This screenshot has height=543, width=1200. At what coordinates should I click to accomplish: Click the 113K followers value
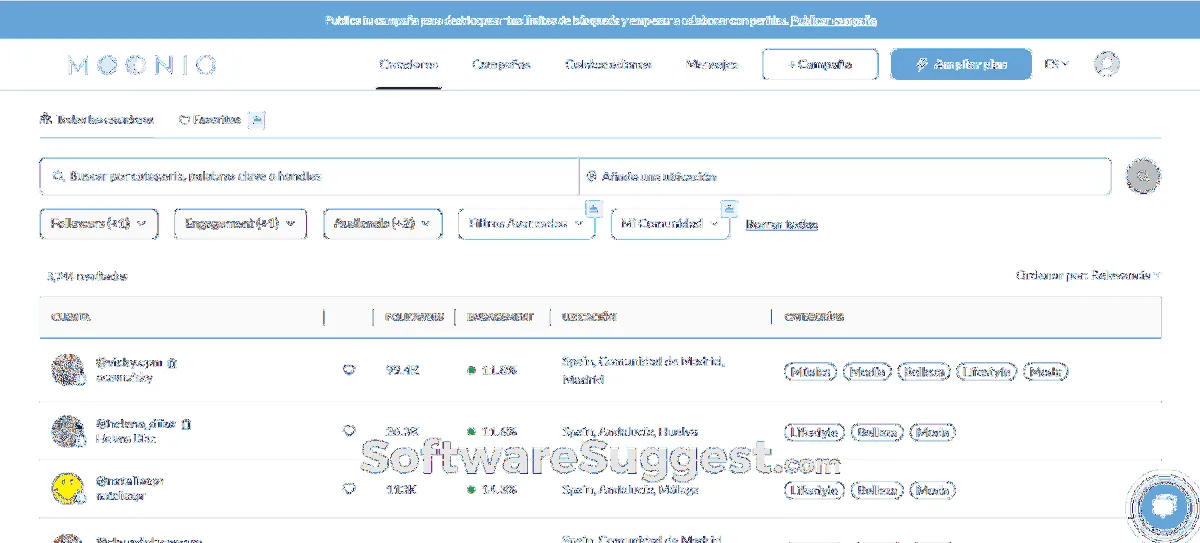[x=400, y=489]
